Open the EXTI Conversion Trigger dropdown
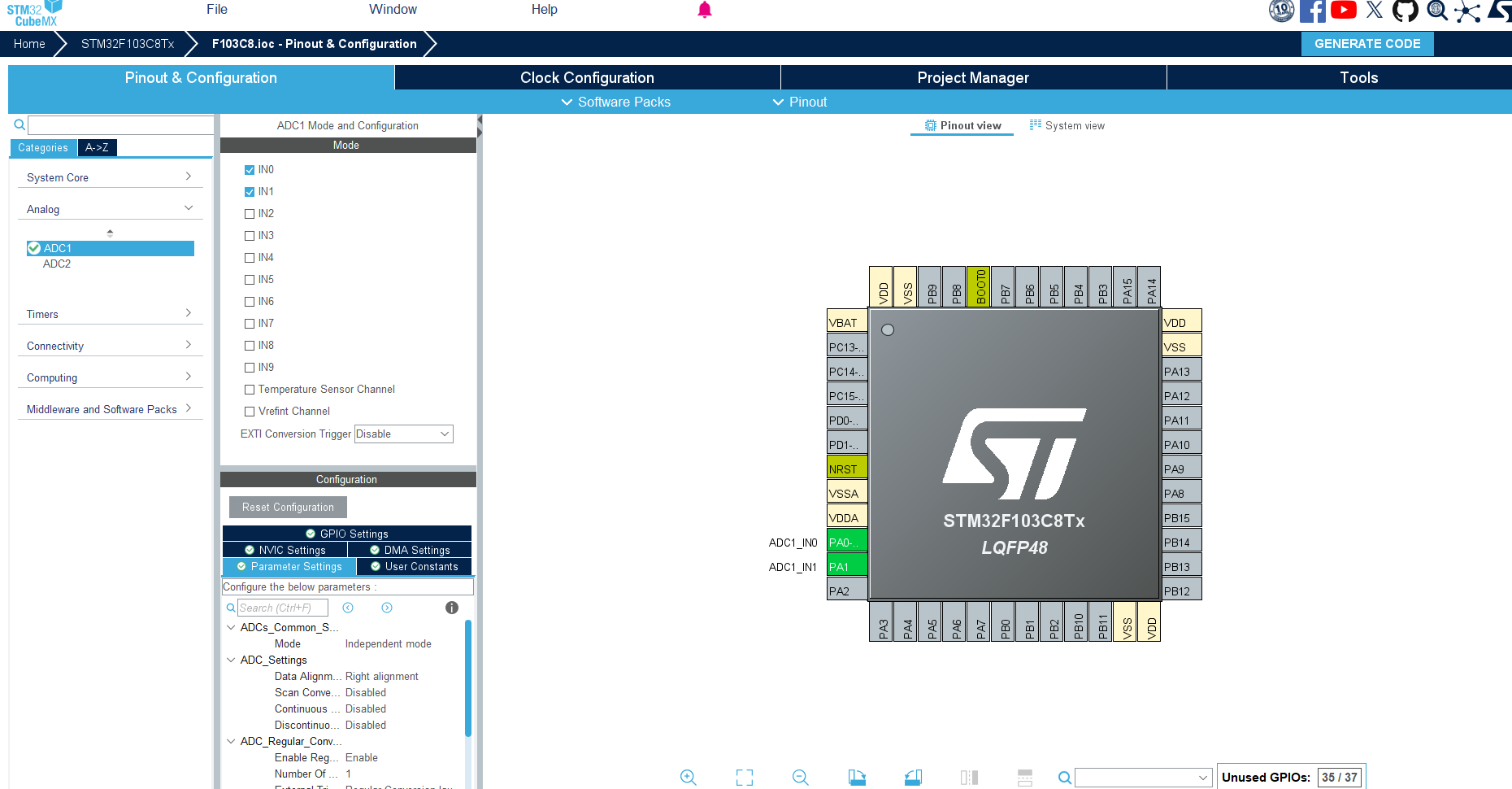The height and width of the screenshot is (789, 1512). 403,434
